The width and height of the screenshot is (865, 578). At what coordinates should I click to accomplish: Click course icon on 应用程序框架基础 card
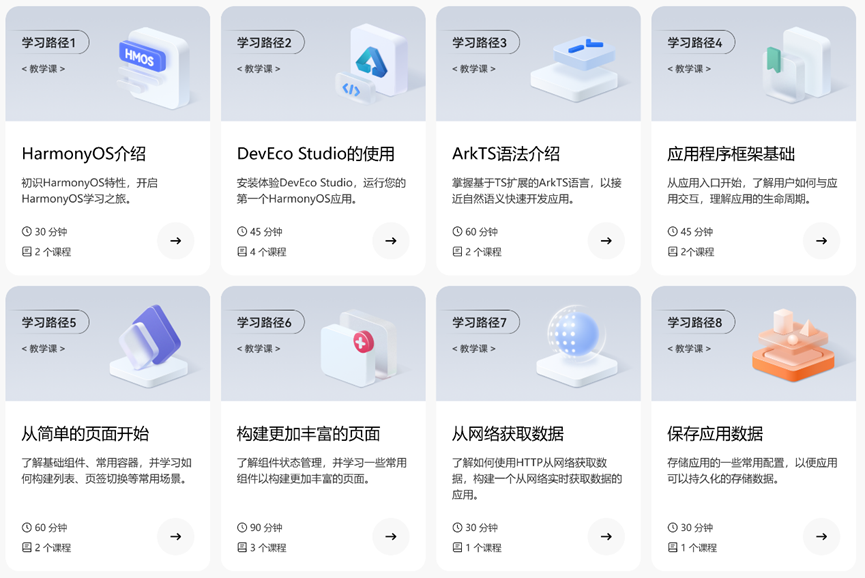pos(672,251)
